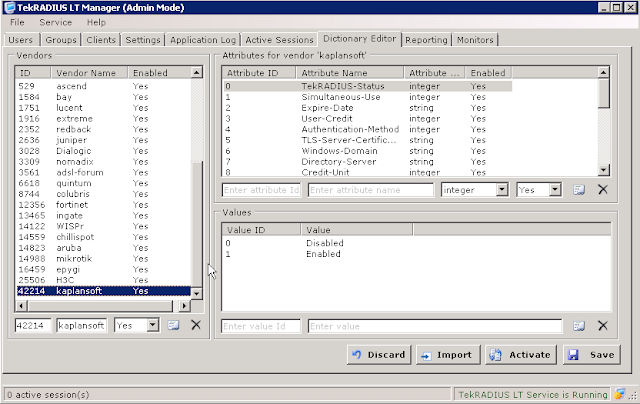
Task: Click the Enter attribute name field
Action: 371,190
